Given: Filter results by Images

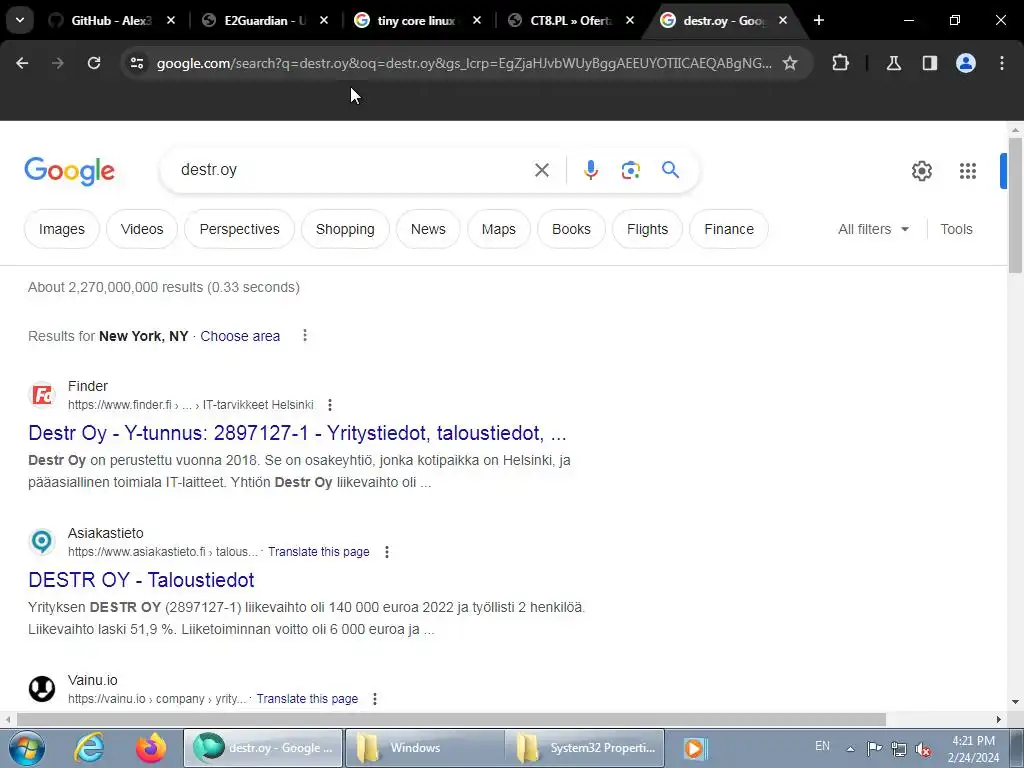Looking at the screenshot, I should coord(61,229).
